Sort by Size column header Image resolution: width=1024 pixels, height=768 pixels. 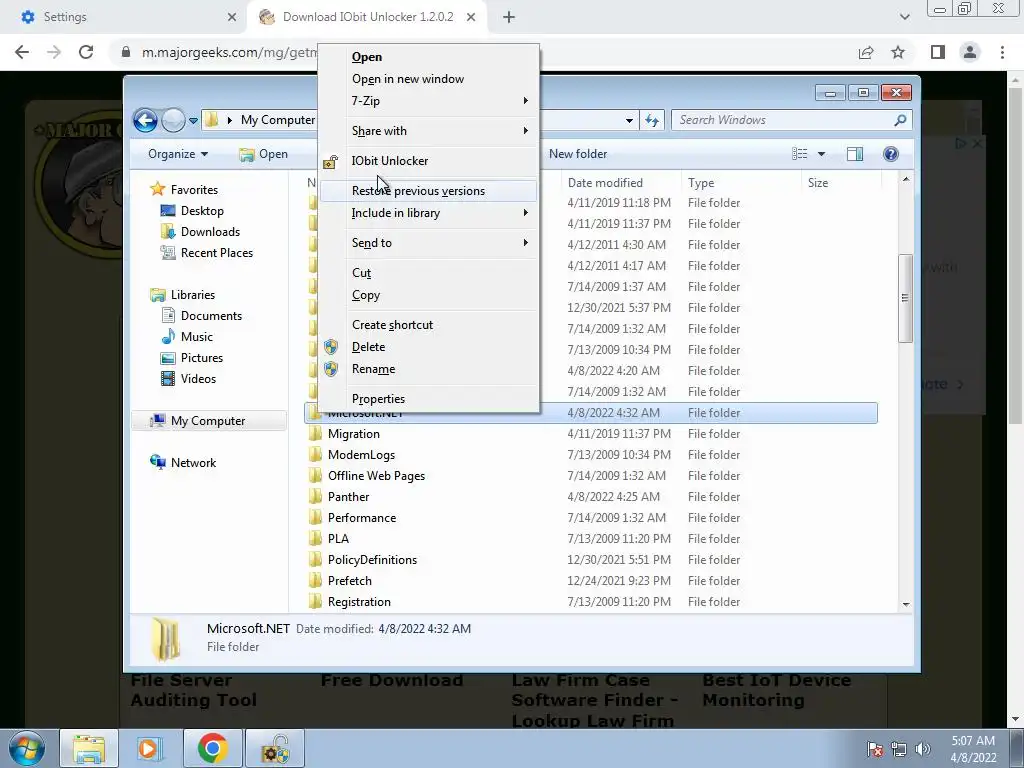pyautogui.click(x=840, y=183)
